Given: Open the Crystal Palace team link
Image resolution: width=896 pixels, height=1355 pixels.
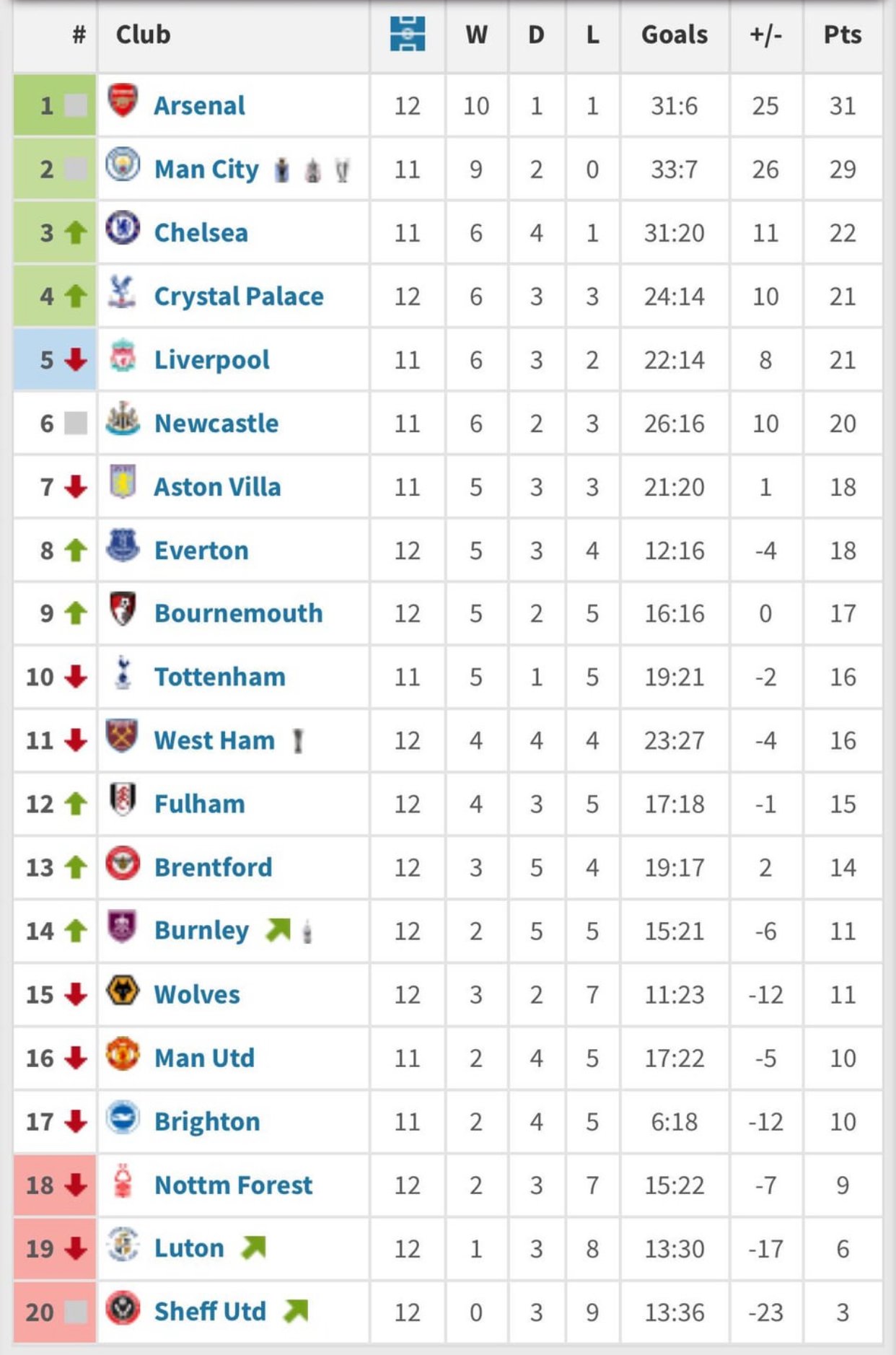Looking at the screenshot, I should click(x=239, y=297).
